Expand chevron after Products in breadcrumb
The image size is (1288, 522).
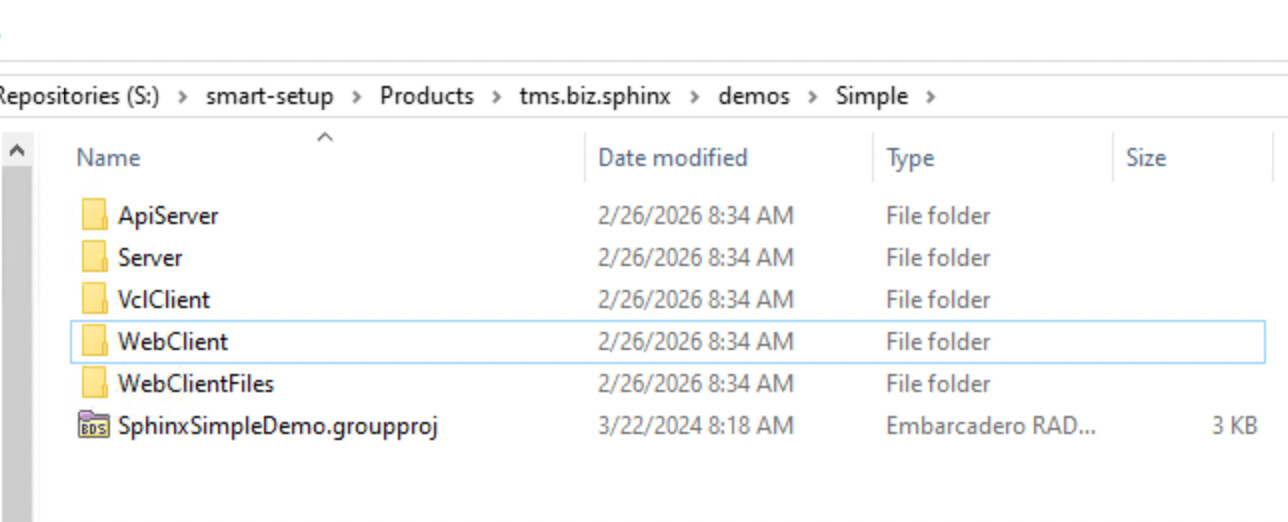pos(497,97)
